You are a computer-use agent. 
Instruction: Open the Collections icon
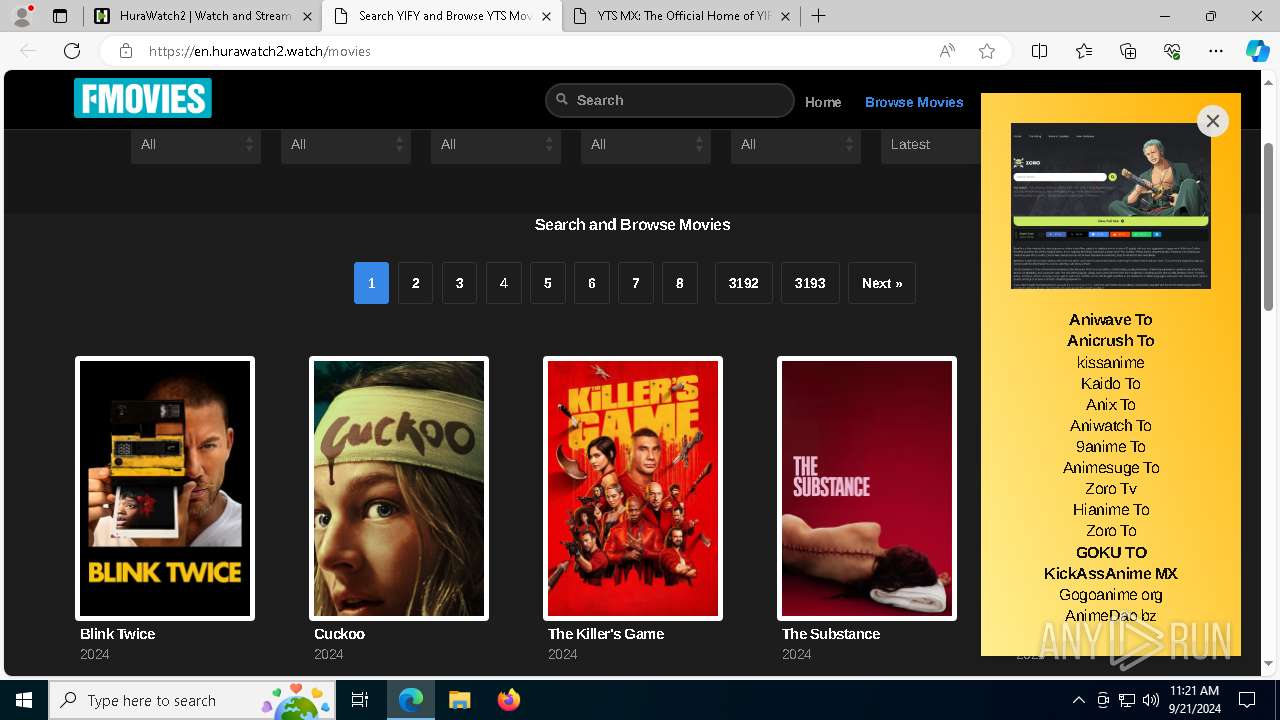coord(1128,51)
